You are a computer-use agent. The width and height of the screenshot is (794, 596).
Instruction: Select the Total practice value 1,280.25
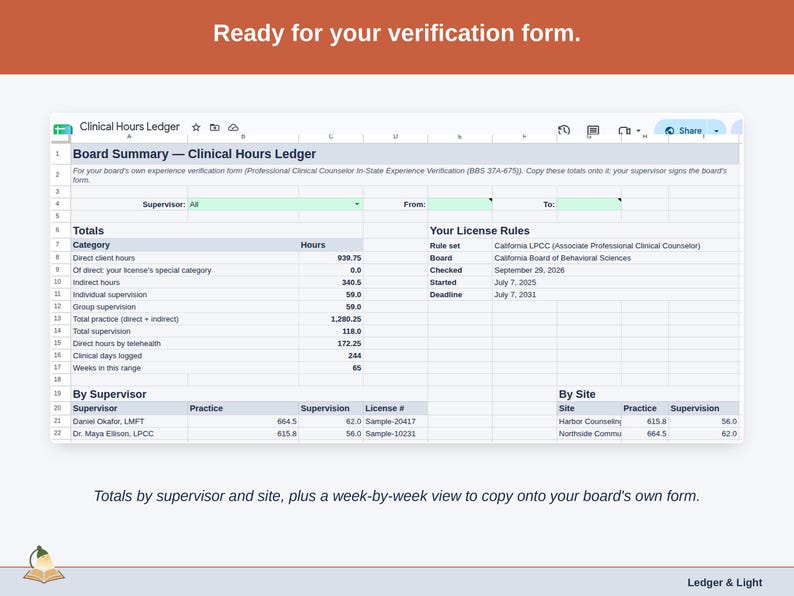(x=331, y=319)
